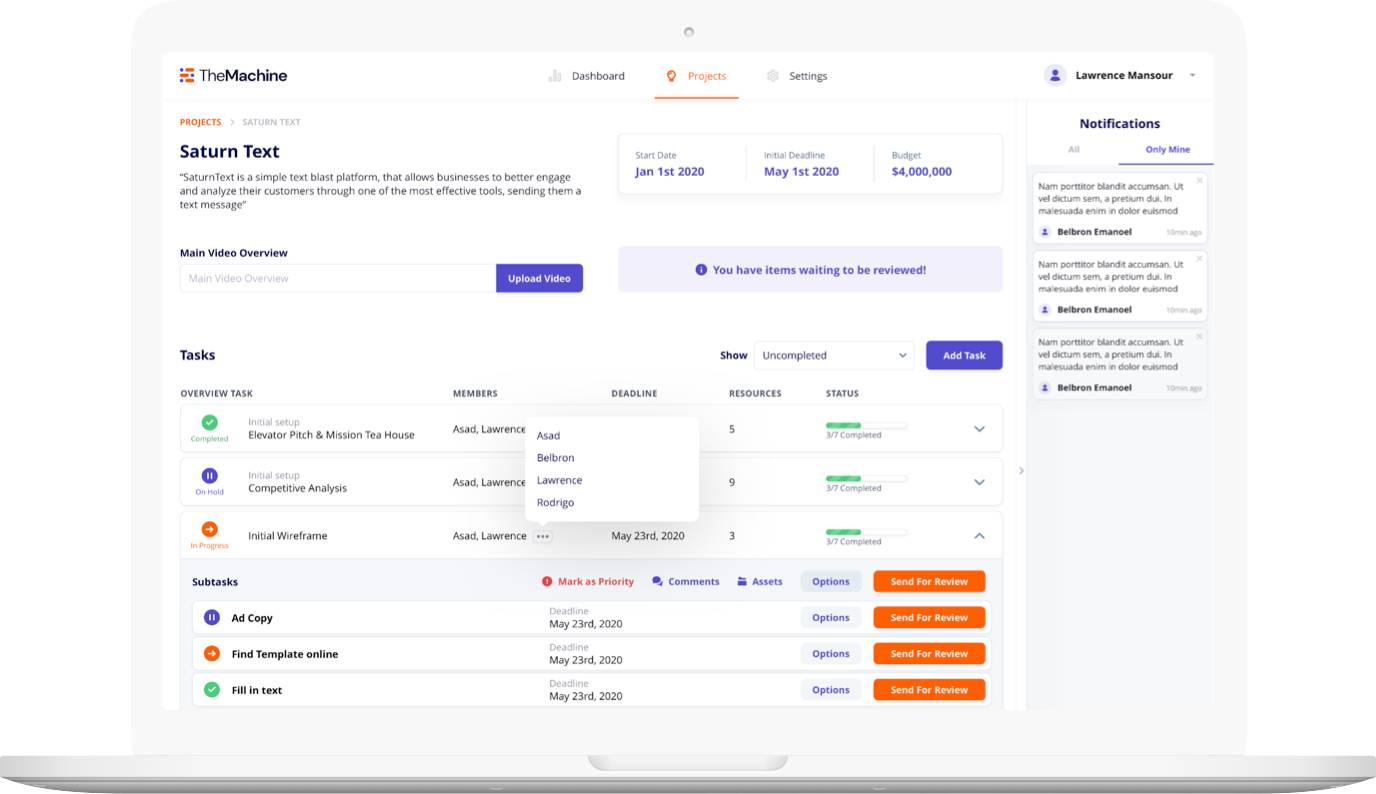Click the Main Video Overview input field
Viewport: 1376px width, 794px height.
pyautogui.click(x=338, y=278)
